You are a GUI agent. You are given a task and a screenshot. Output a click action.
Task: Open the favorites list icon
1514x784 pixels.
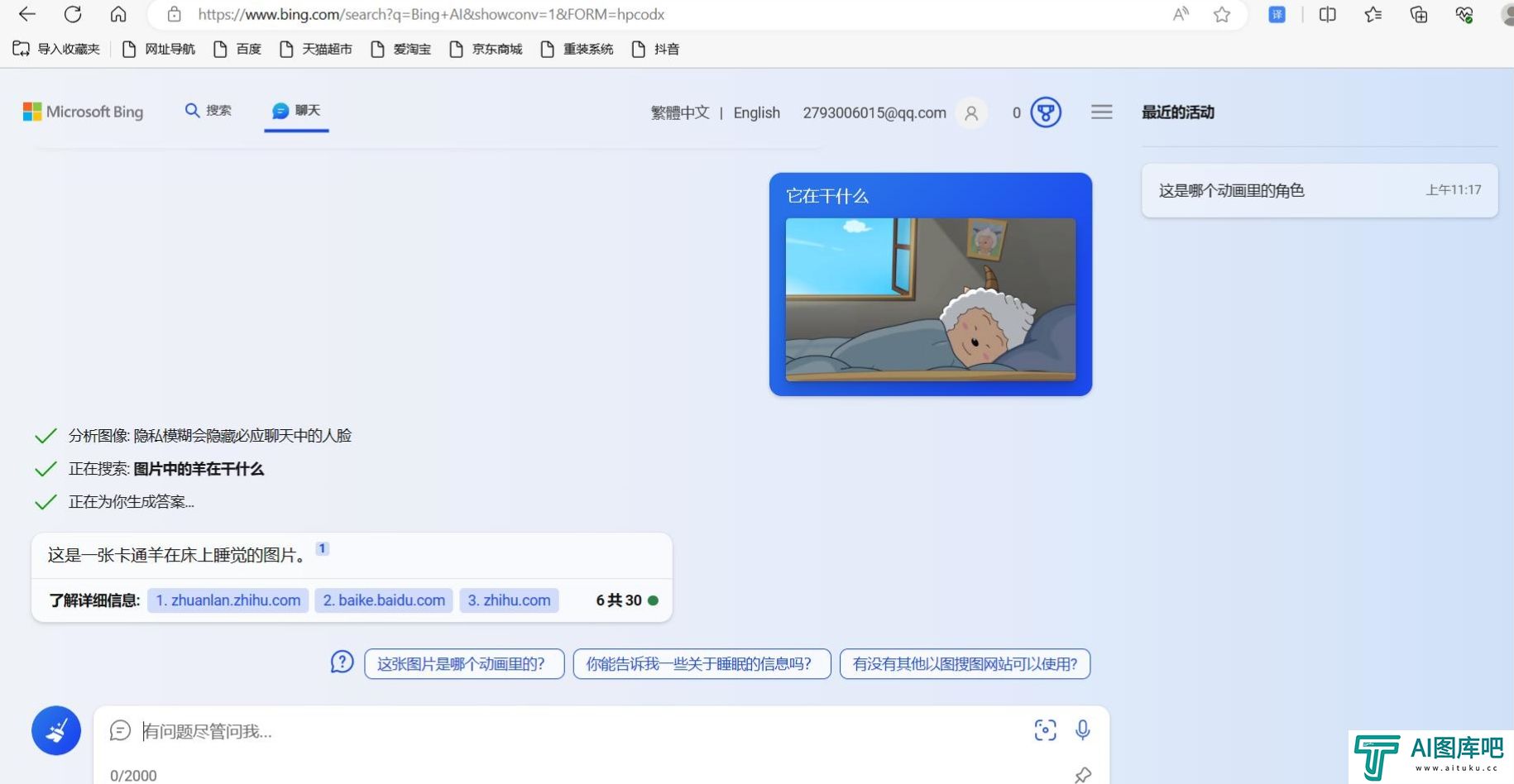(x=1373, y=14)
